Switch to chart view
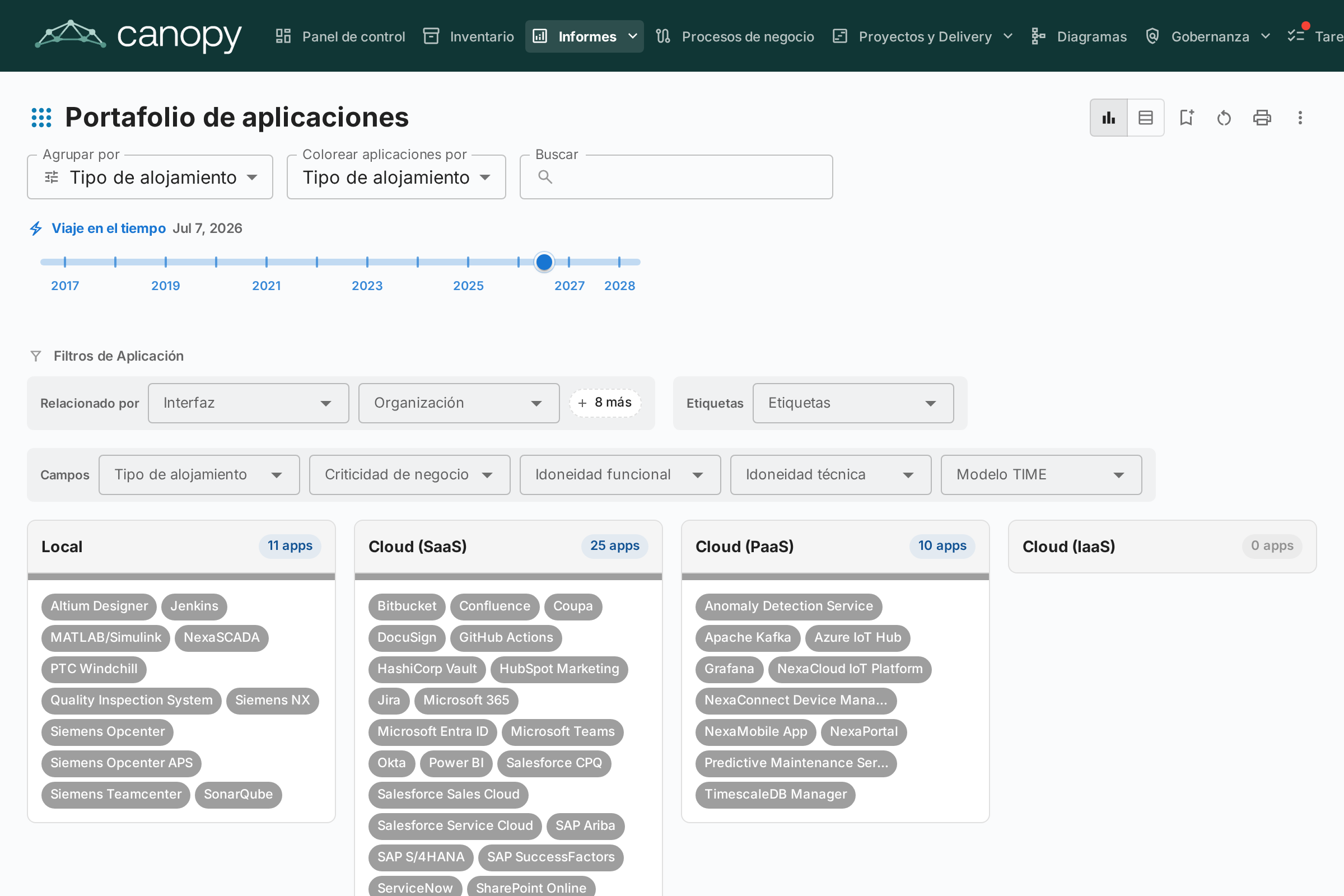The width and height of the screenshot is (1344, 896). [1109, 118]
